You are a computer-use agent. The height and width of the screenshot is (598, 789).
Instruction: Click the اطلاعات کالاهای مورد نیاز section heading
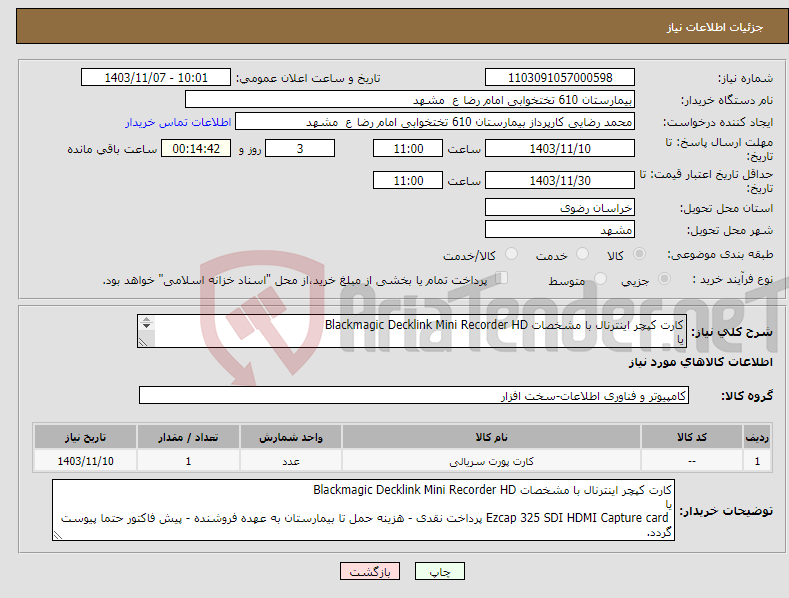(x=700, y=362)
